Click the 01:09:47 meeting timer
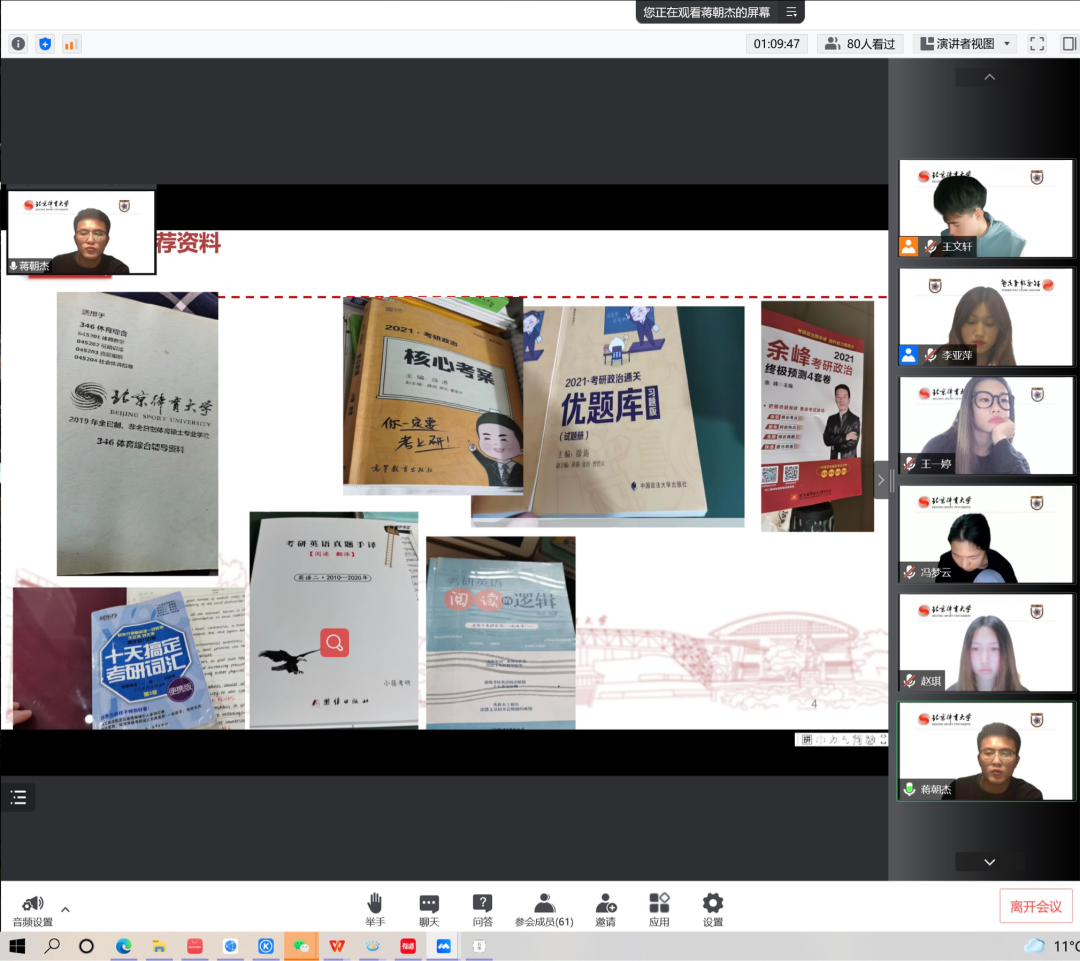1080x961 pixels. pyautogui.click(x=776, y=44)
